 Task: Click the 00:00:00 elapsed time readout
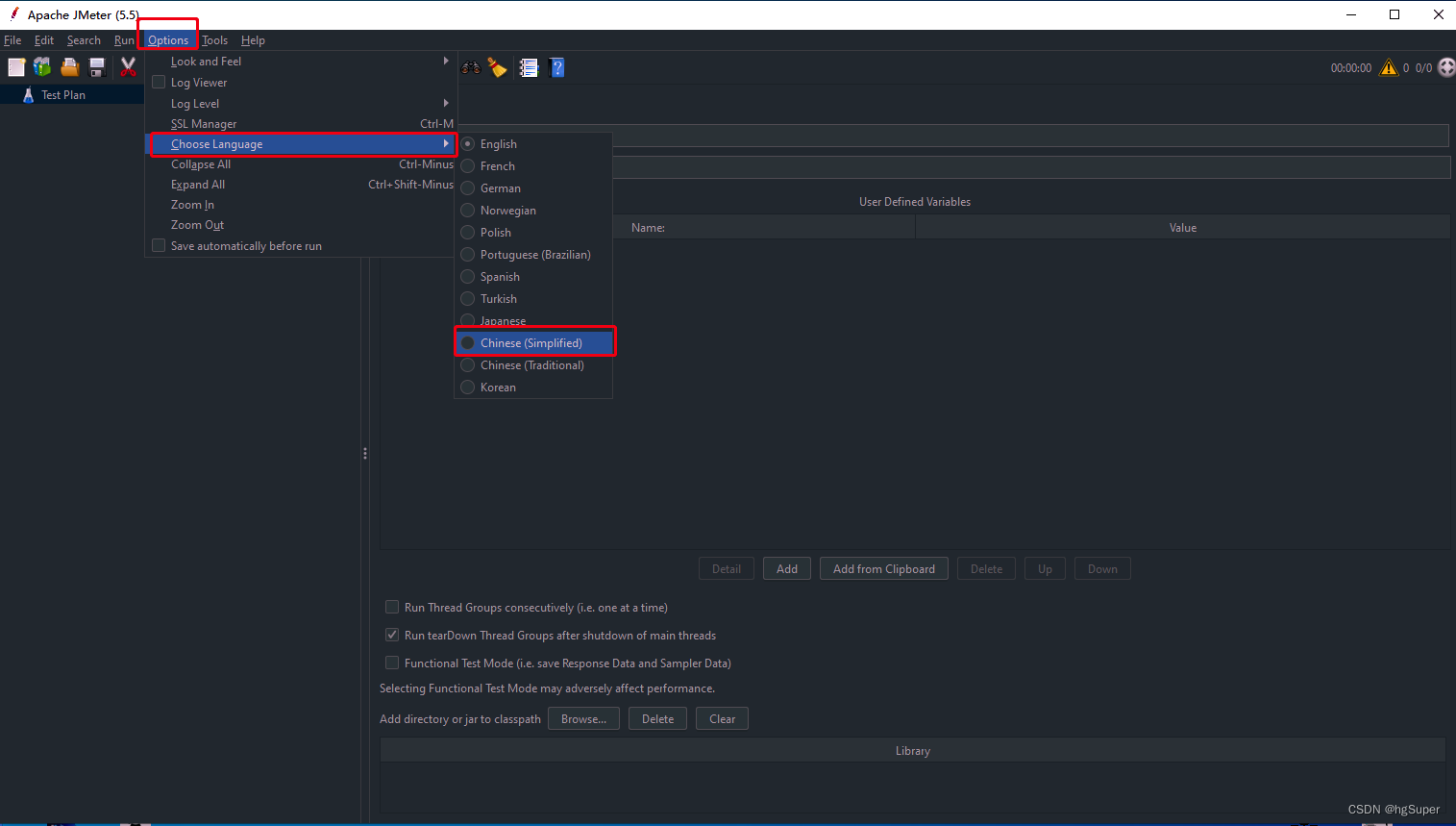[1351, 68]
